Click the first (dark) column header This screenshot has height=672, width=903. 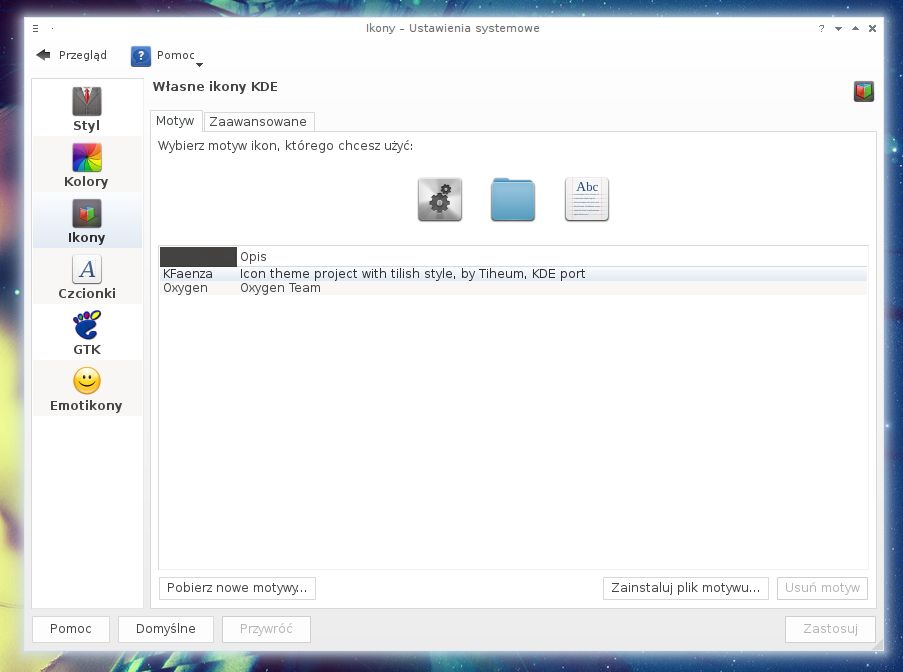(x=198, y=256)
